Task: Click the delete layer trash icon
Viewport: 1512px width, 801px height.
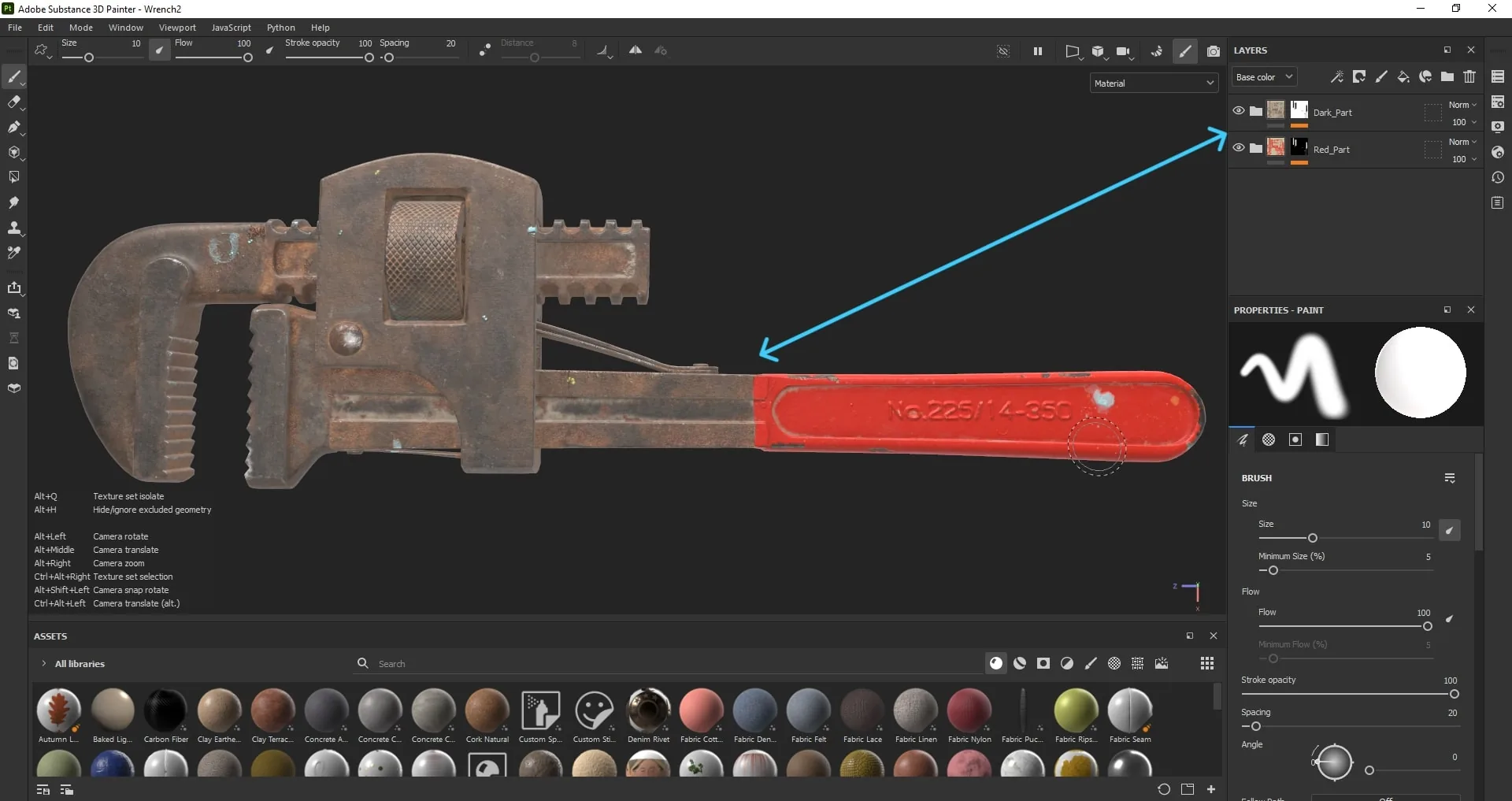Action: tap(1469, 76)
